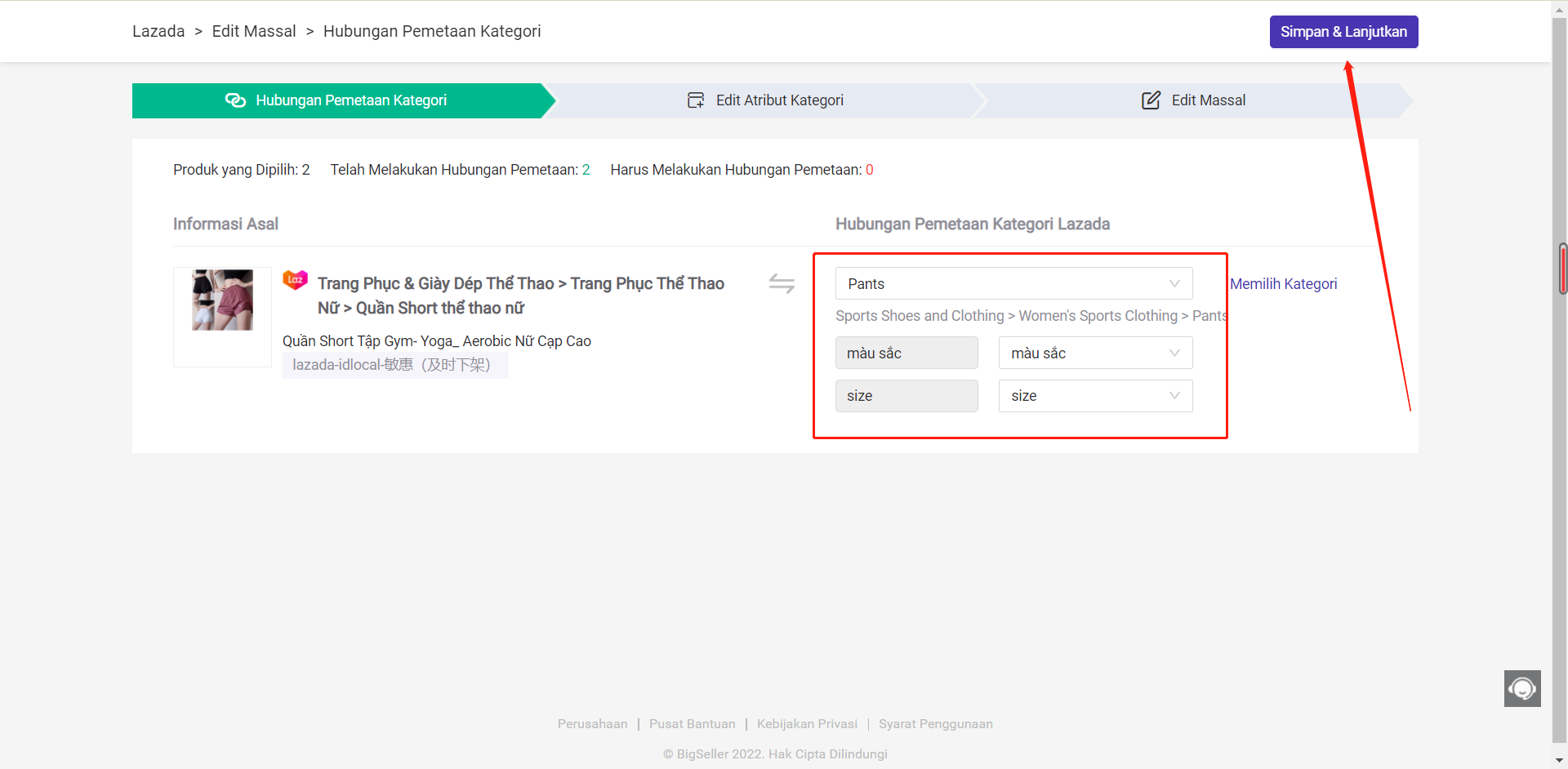
Task: Open the Lazada breadcrumb link
Action: click(158, 31)
